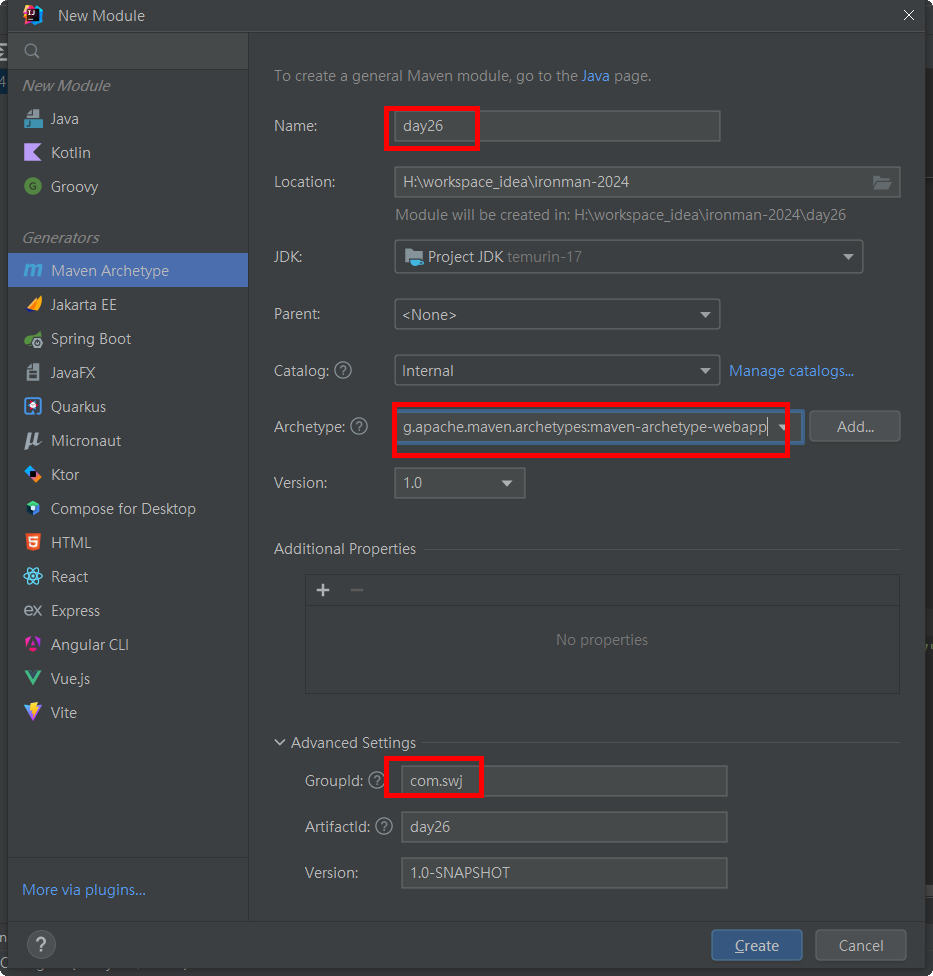
Task: Select Compose for Desktop label
Action: coord(123,509)
